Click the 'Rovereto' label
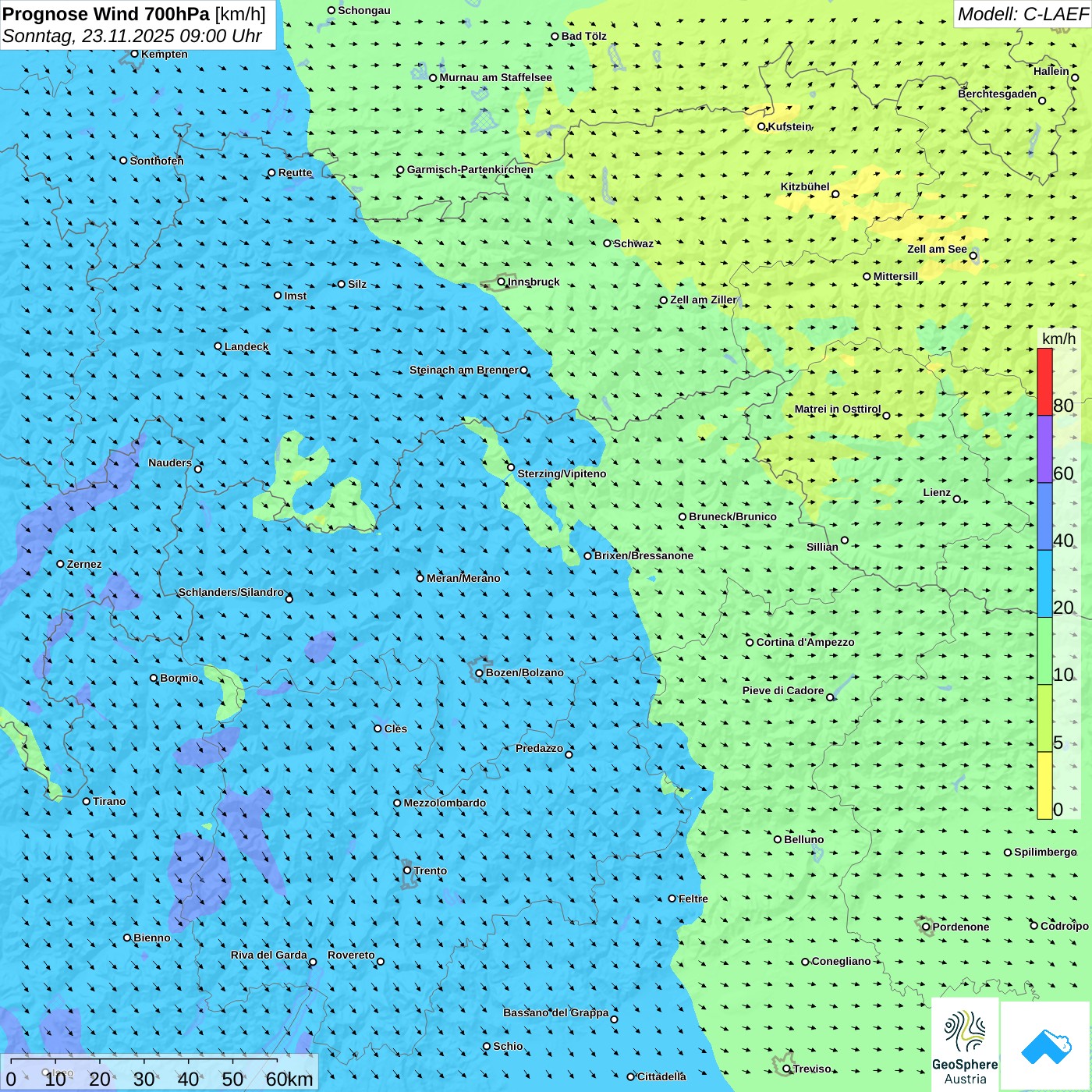Image resolution: width=1092 pixels, height=1092 pixels. [351, 955]
